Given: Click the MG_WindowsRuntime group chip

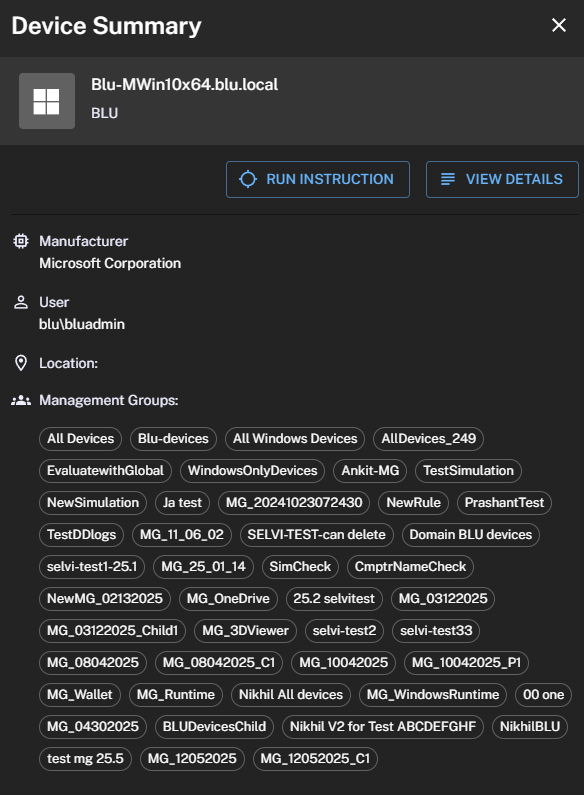Looking at the screenshot, I should (433, 694).
